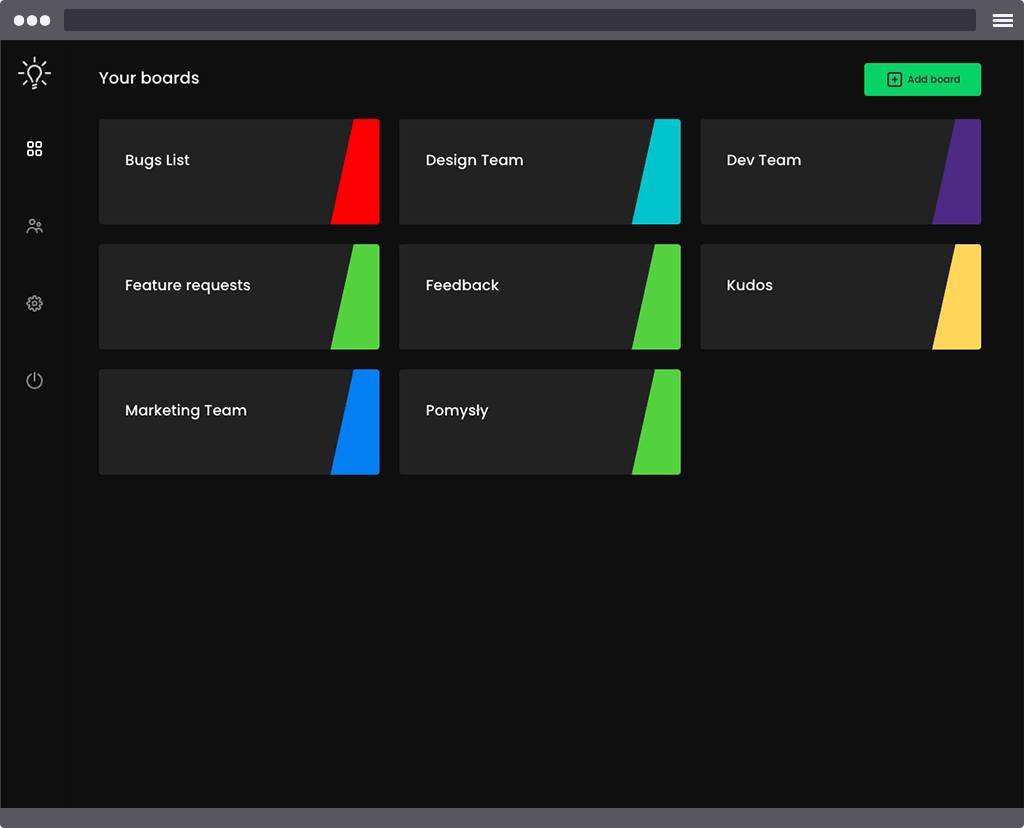Open the Dev Team board
Screen dimensions: 1024x828
coord(820,171)
